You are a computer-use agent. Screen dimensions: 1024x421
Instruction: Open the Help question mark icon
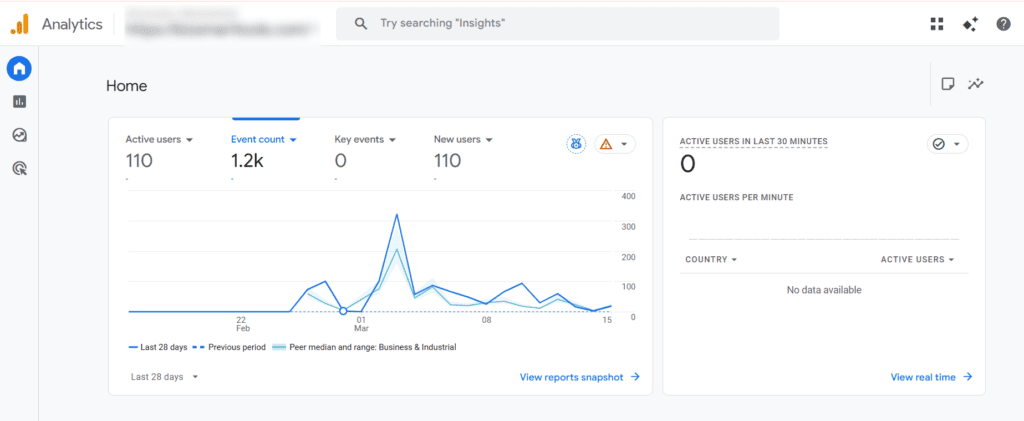[1003, 24]
